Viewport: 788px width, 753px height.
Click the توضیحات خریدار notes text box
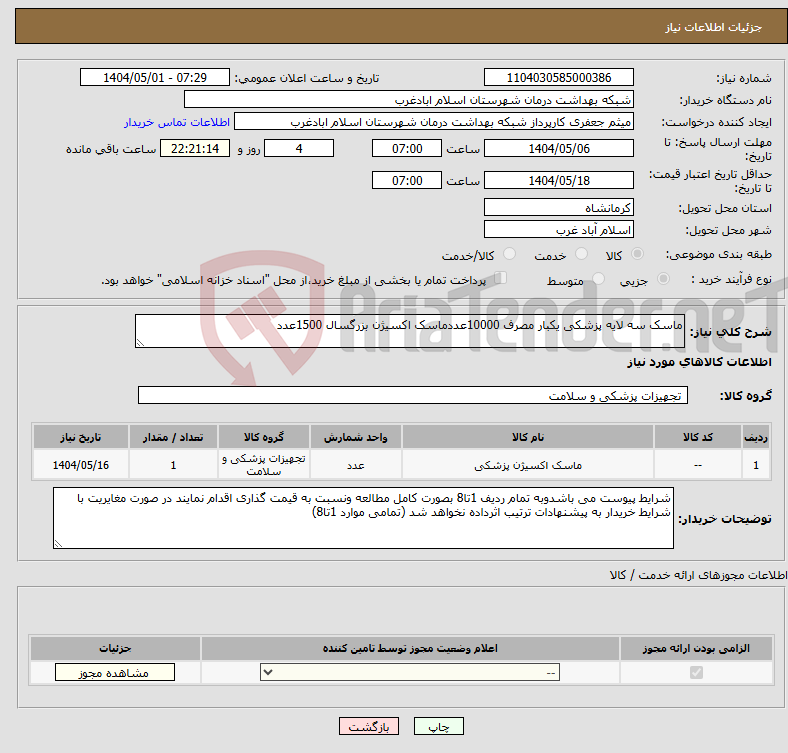tap(363, 517)
